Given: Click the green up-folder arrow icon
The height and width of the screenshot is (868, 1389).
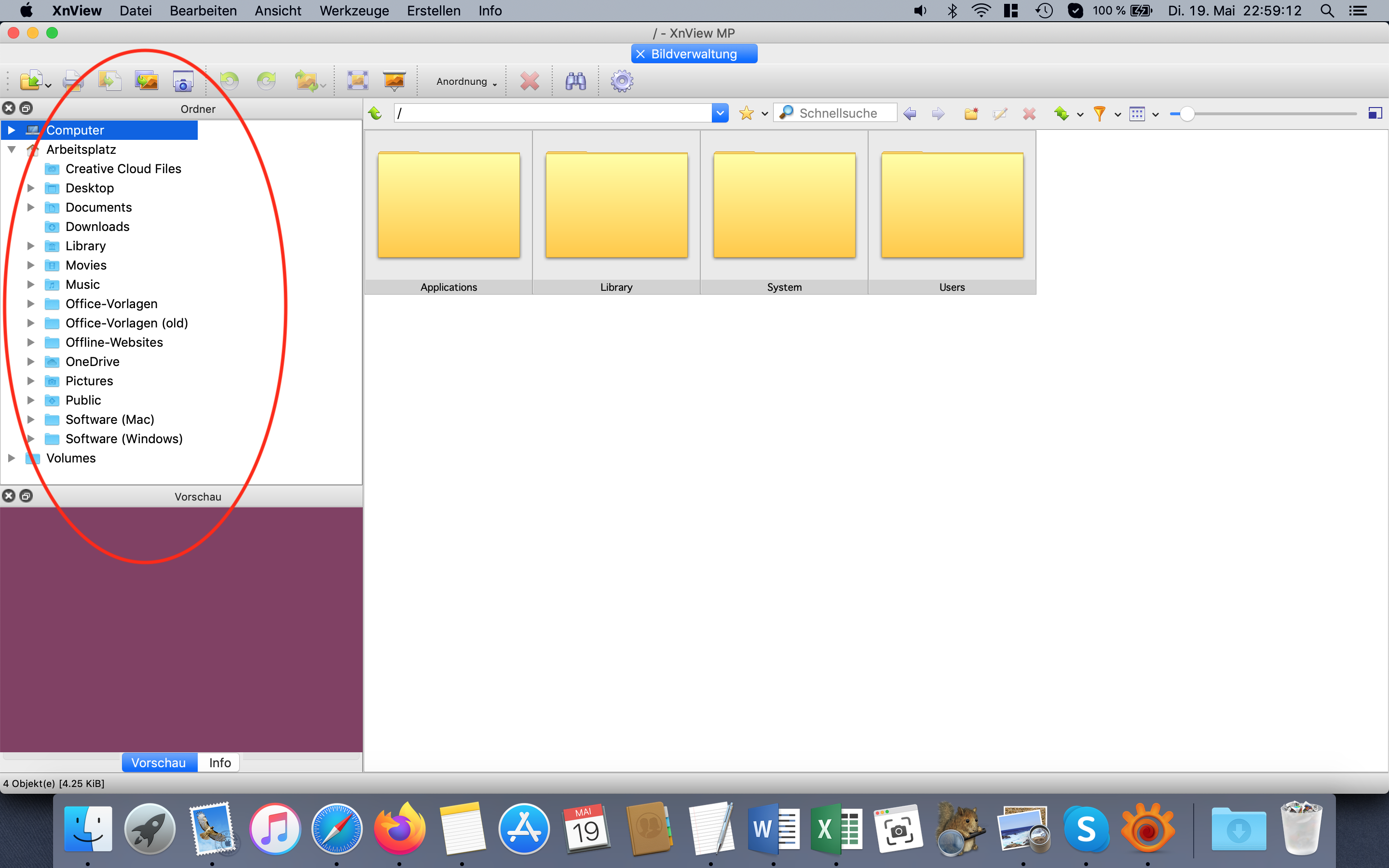Looking at the screenshot, I should 375,113.
